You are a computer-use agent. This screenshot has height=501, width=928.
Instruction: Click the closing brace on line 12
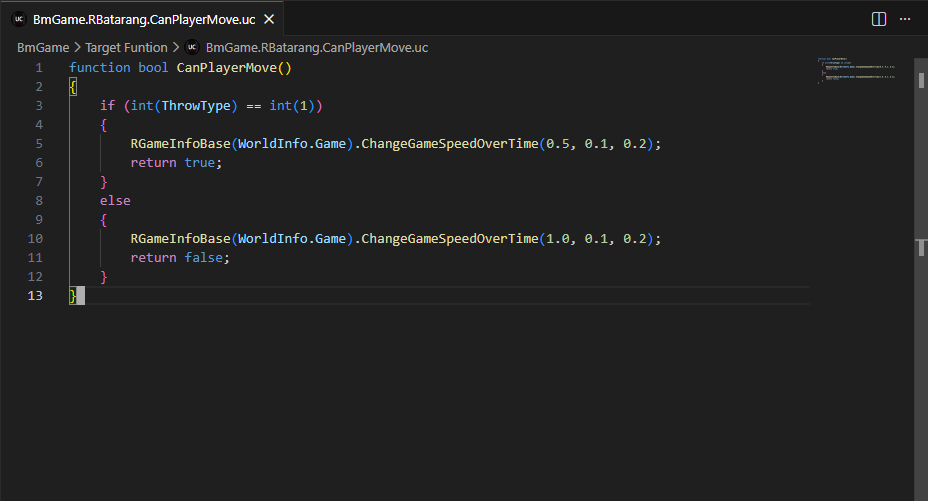(x=104, y=276)
